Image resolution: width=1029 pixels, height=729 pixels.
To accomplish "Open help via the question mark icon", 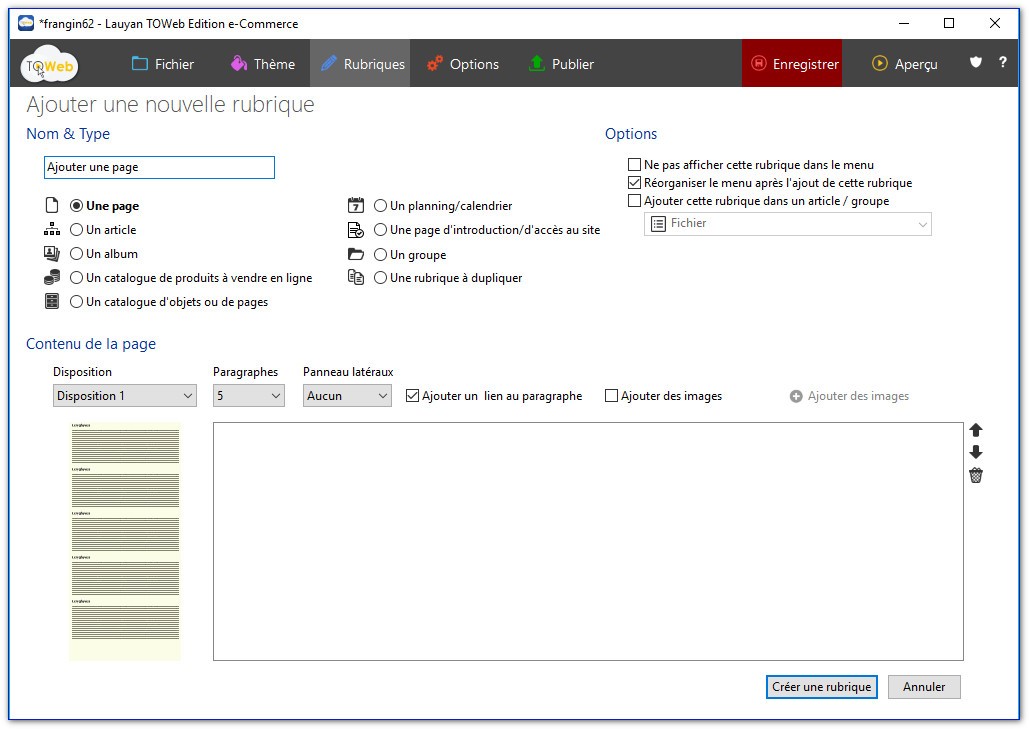I will [x=1002, y=63].
